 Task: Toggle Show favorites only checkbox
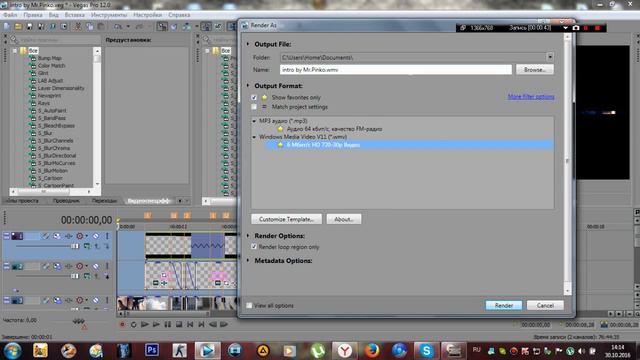pos(254,98)
